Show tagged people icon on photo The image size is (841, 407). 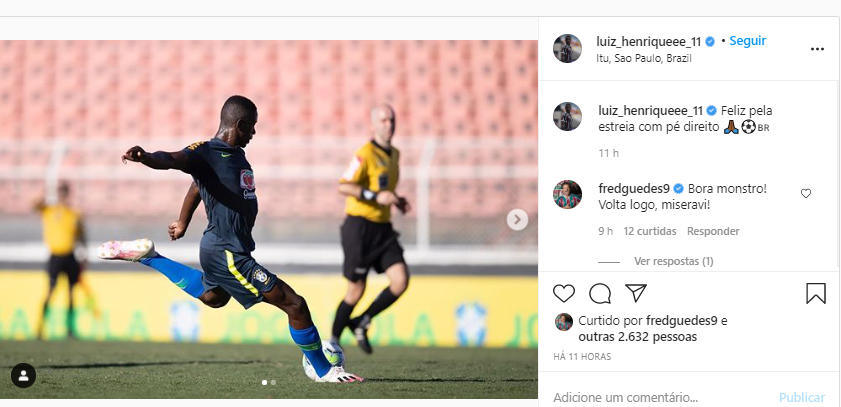click(x=23, y=375)
